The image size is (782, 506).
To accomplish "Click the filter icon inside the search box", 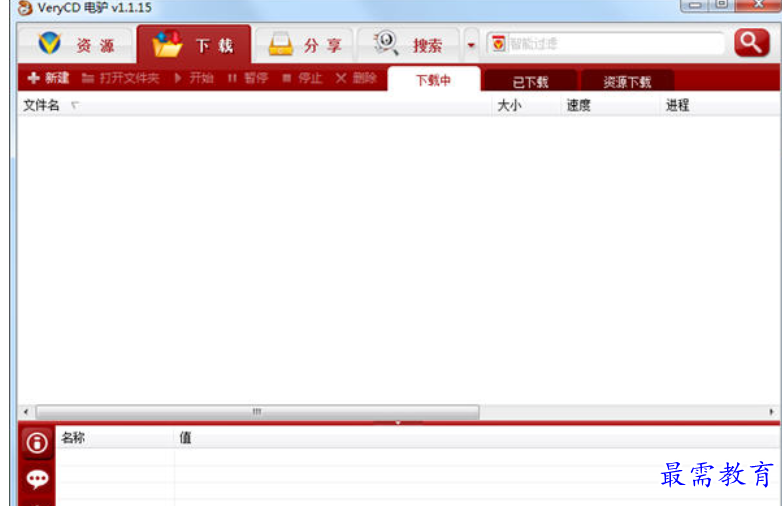I will tap(498, 44).
